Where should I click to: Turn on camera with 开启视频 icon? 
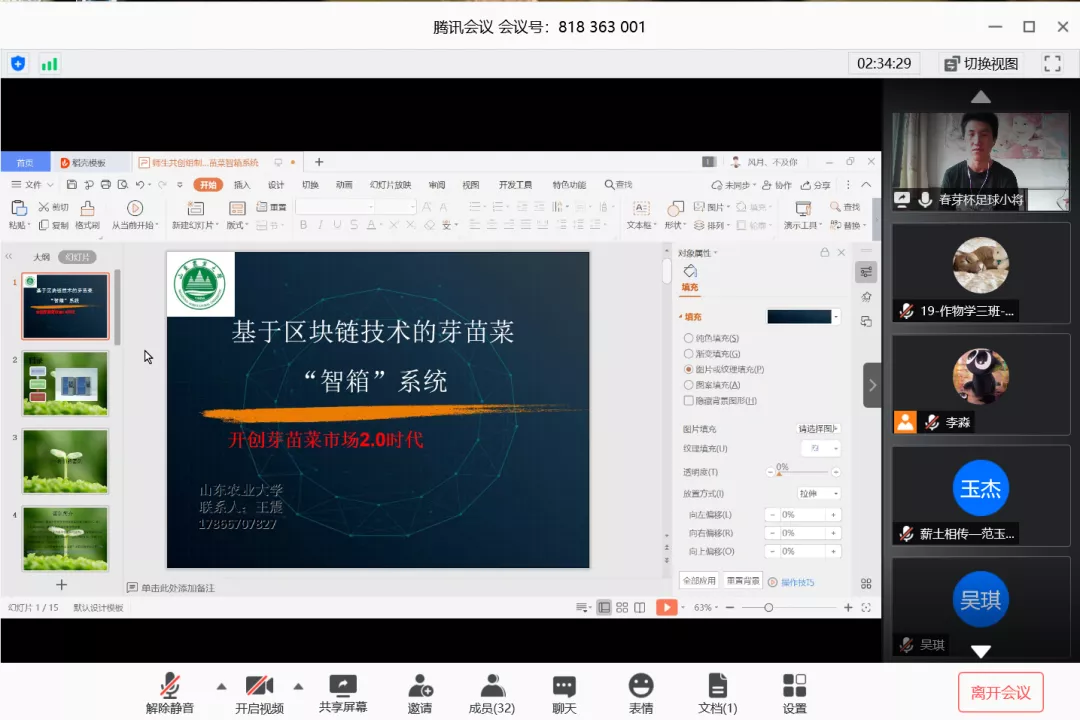(x=259, y=686)
